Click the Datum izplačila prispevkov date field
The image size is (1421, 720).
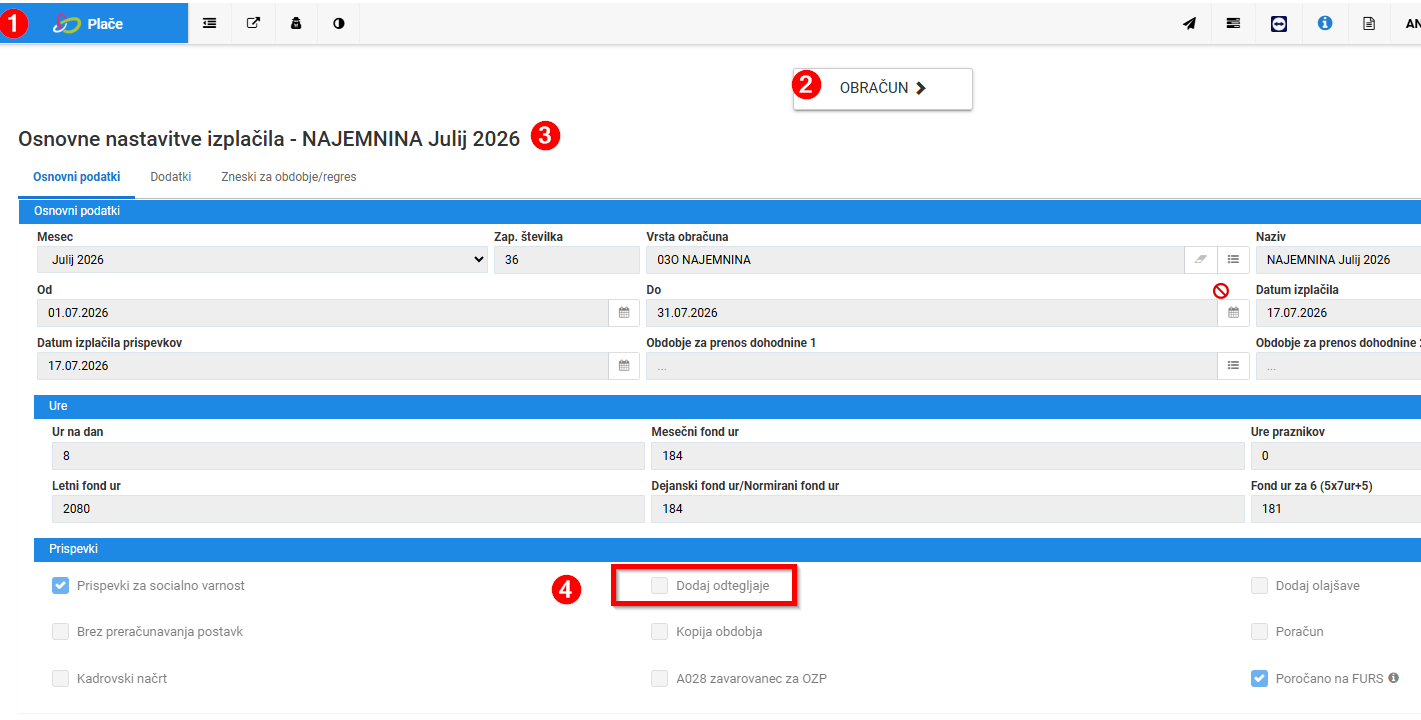tap(323, 366)
